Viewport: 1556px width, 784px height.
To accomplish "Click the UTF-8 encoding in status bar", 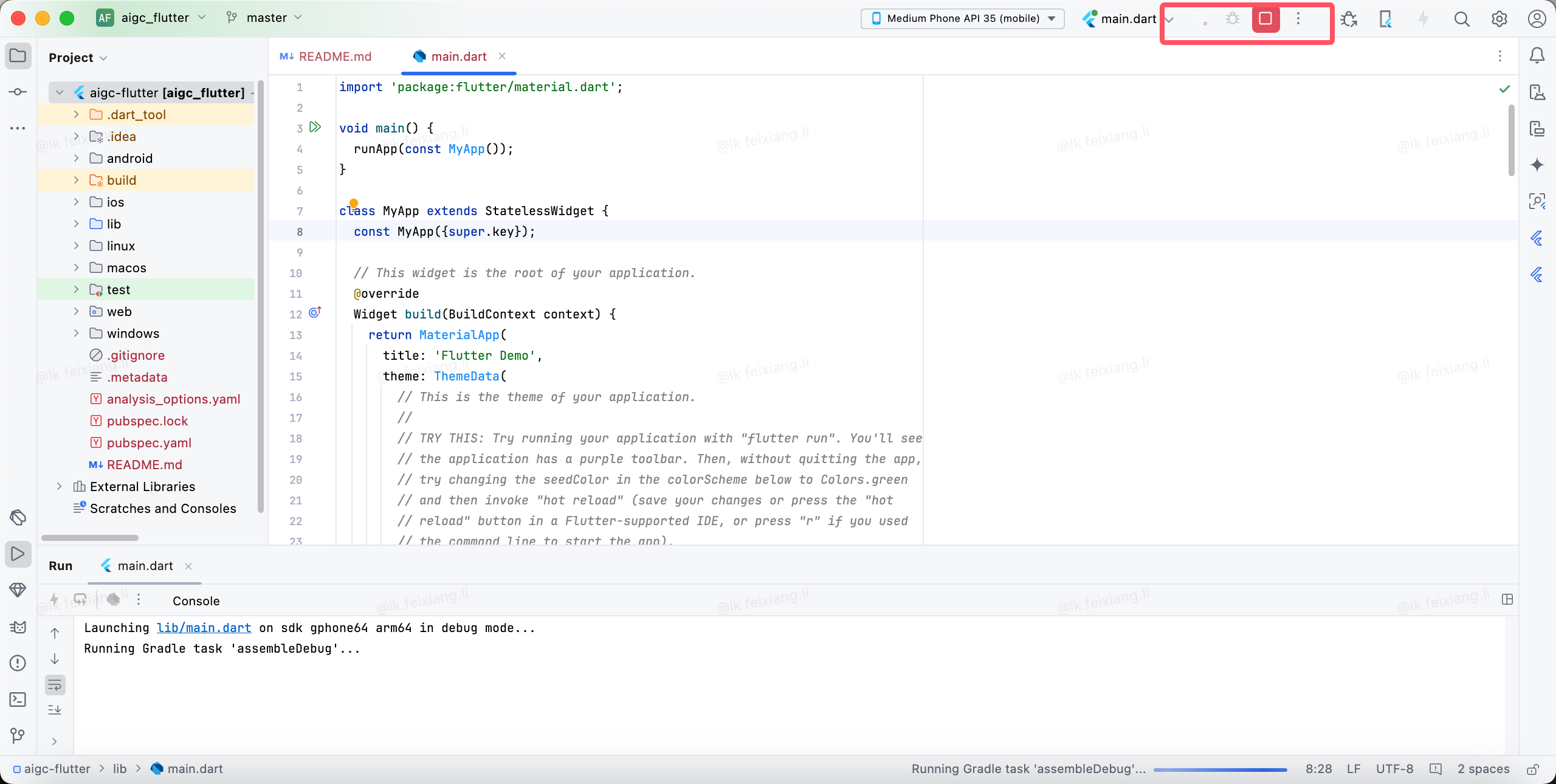I will click(x=1394, y=769).
